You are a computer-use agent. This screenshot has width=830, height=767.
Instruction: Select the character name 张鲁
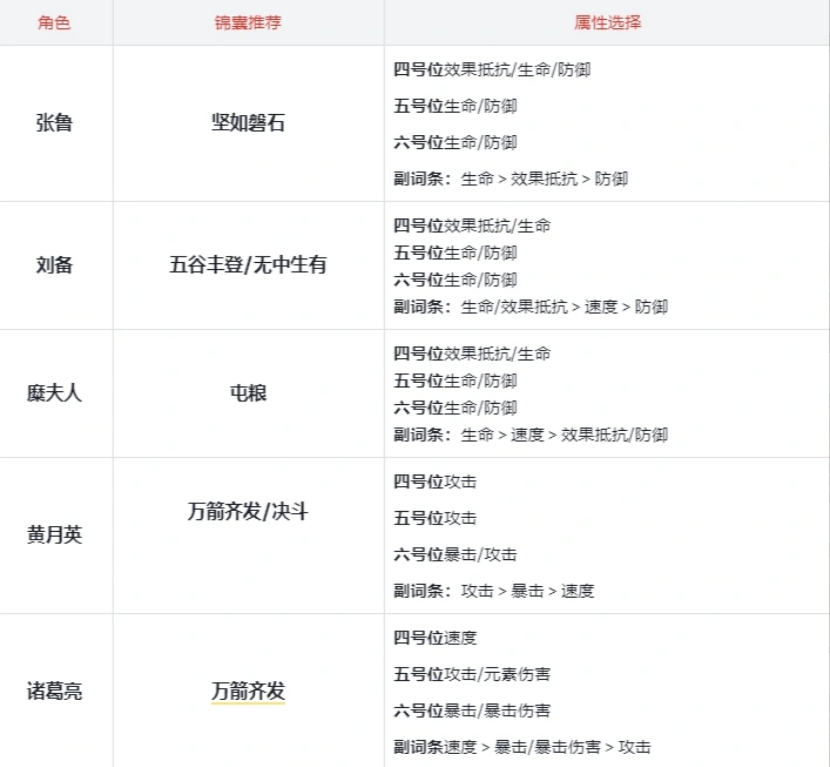point(54,124)
